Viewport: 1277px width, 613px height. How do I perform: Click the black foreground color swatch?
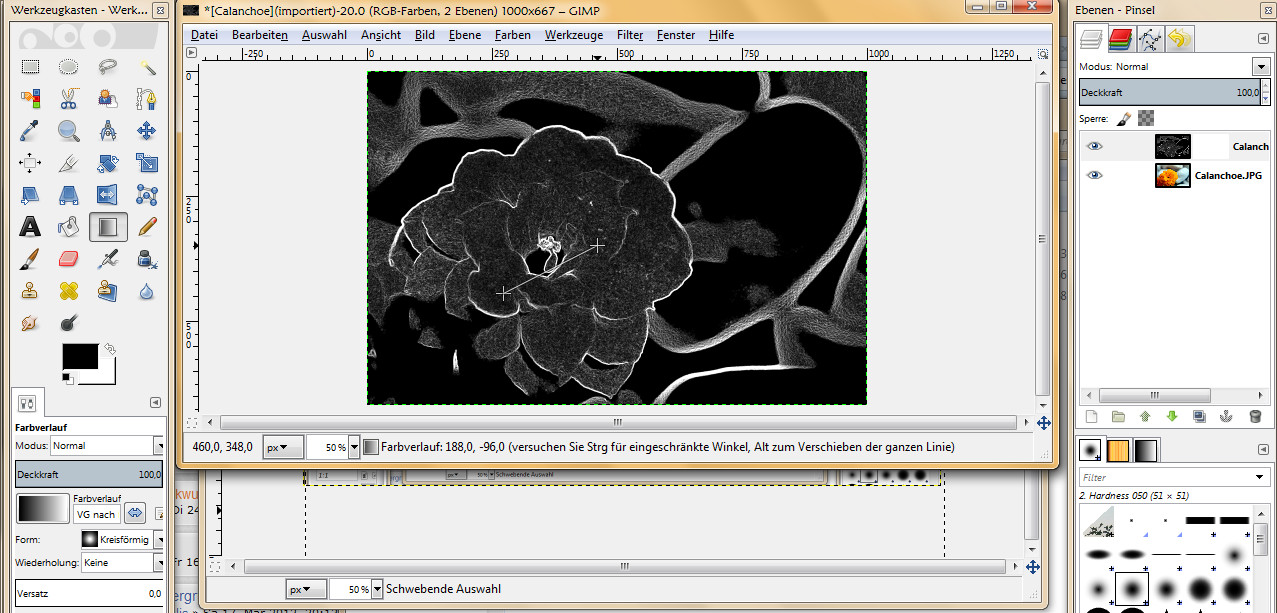(x=80, y=357)
